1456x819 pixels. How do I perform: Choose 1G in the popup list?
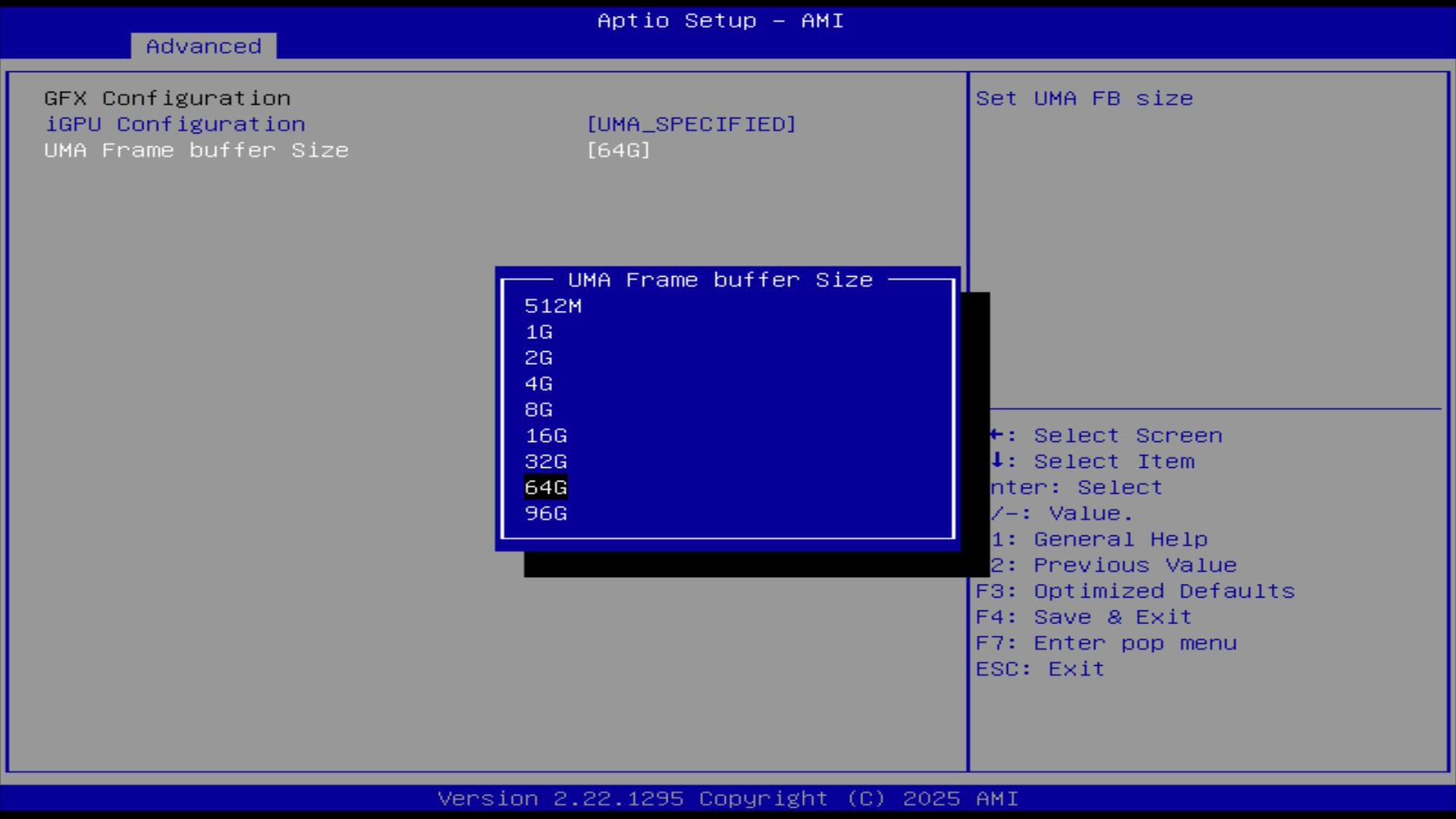pyautogui.click(x=538, y=332)
